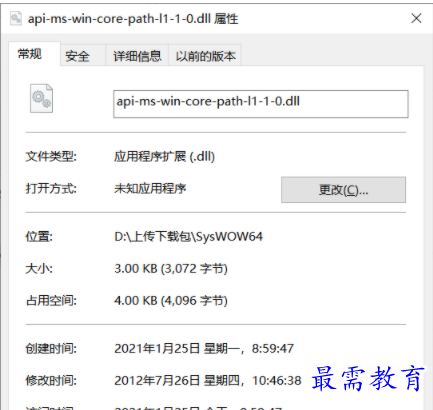Click the dialog title api-ms-win-core-path-l1-1-0.dll 属性
Viewport: 433px width, 410px height.
(x=133, y=19)
